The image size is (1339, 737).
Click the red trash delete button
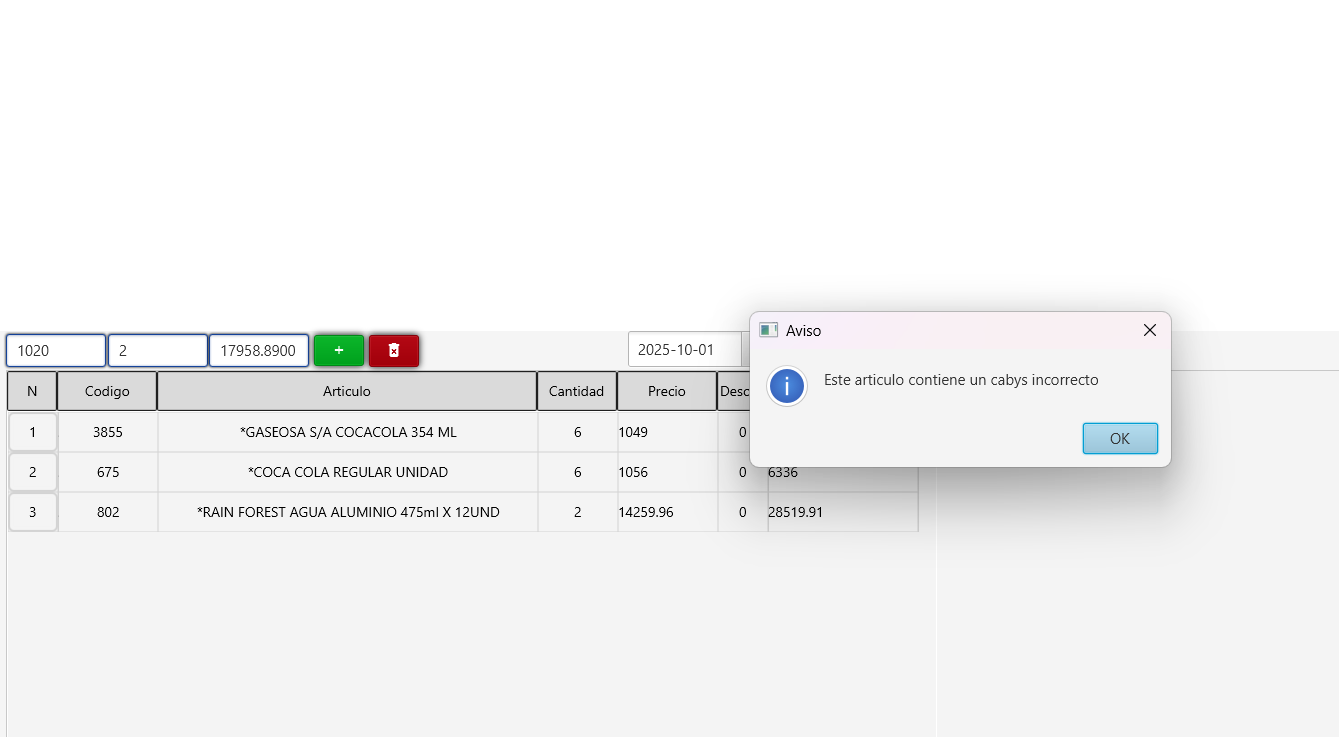[x=394, y=350]
